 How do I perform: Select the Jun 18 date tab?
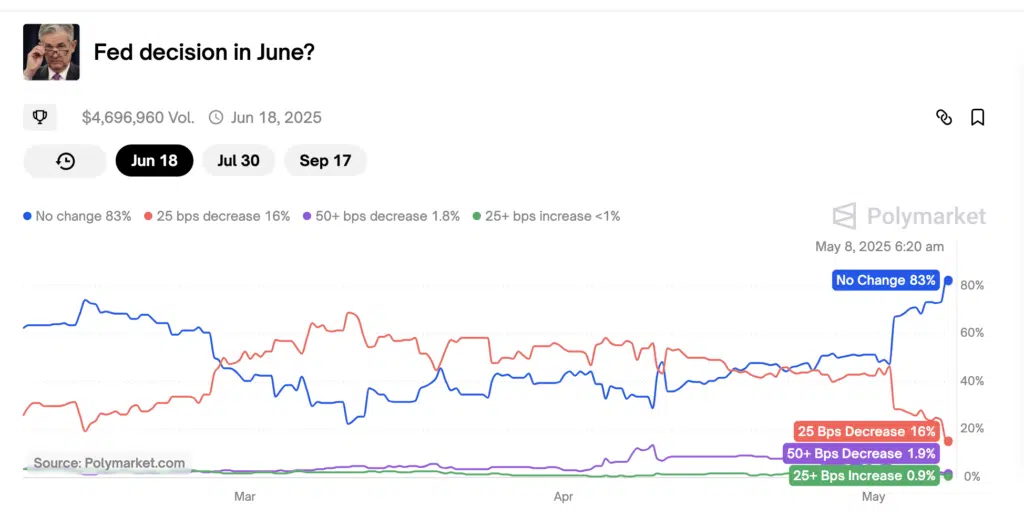pyautogui.click(x=154, y=161)
